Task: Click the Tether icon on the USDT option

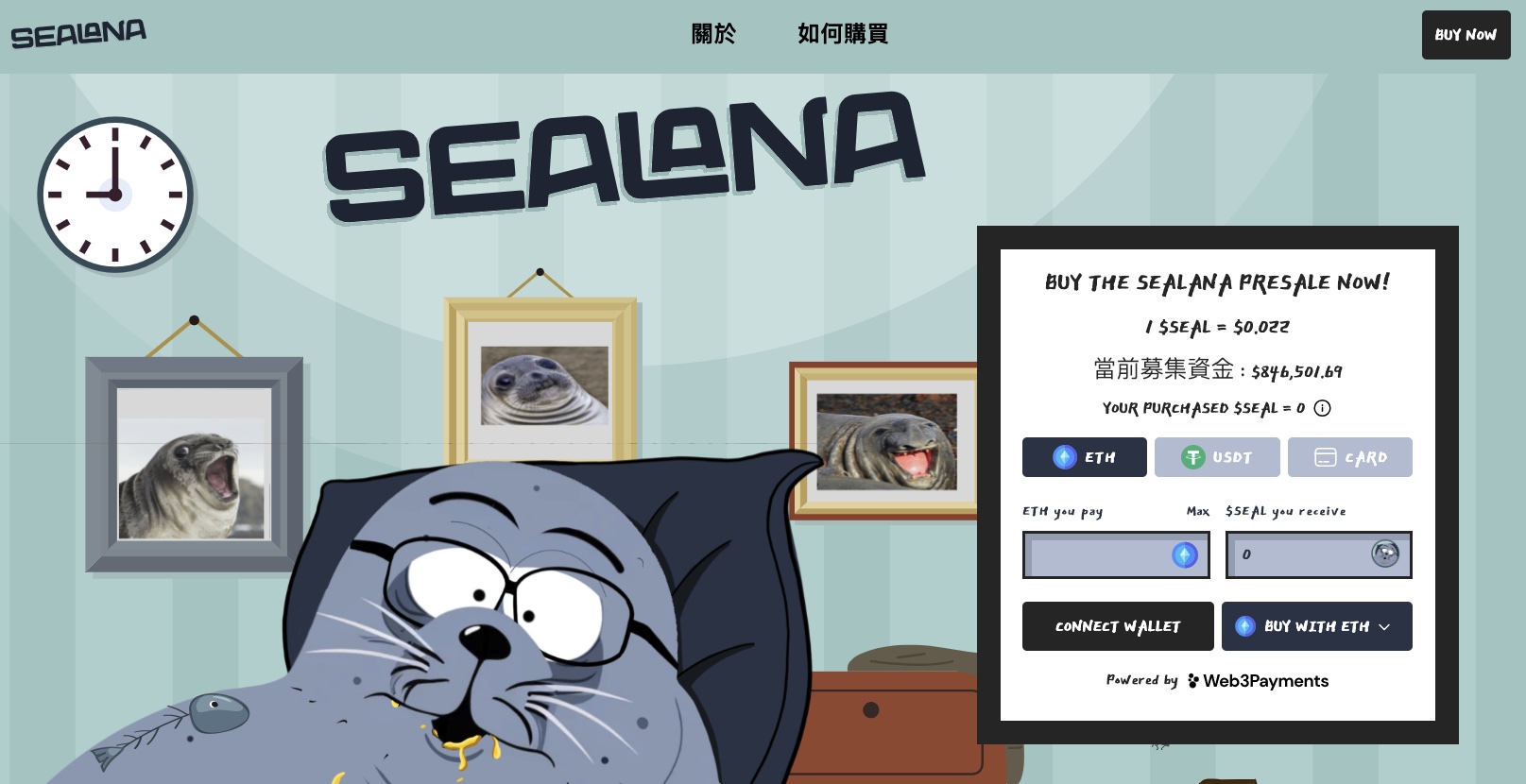Action: [x=1193, y=457]
